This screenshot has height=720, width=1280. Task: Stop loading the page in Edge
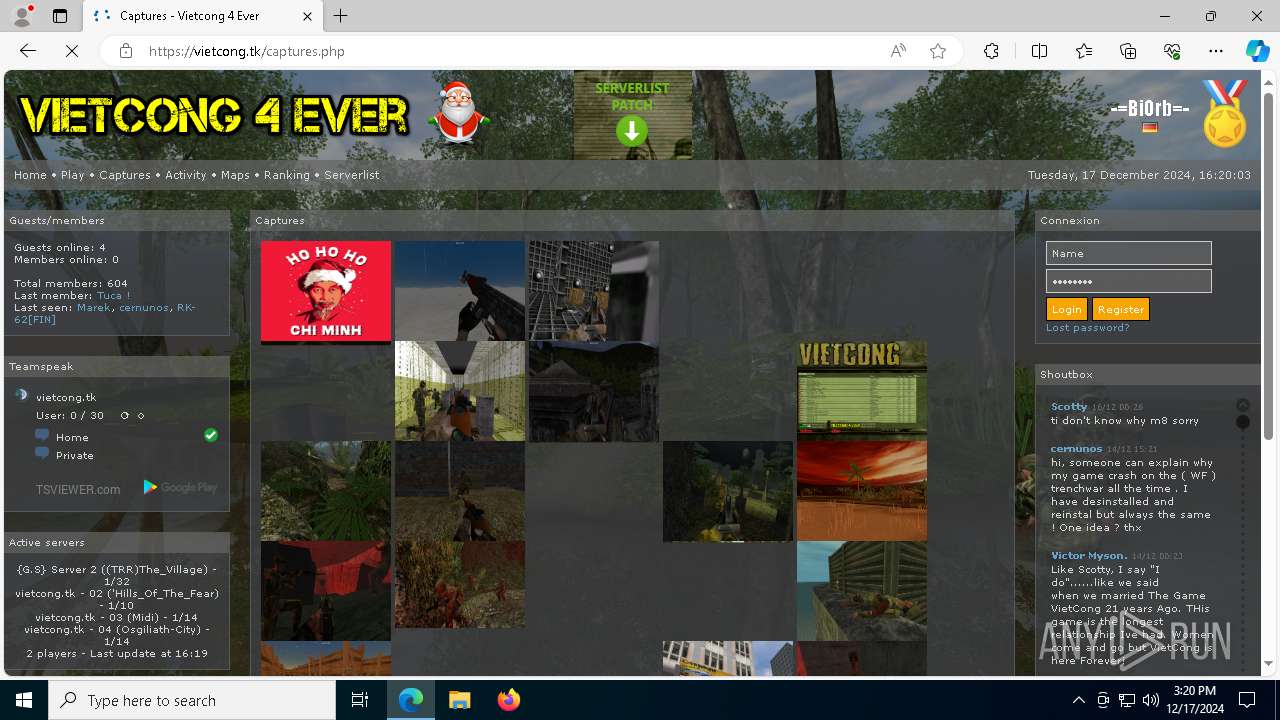point(72,51)
